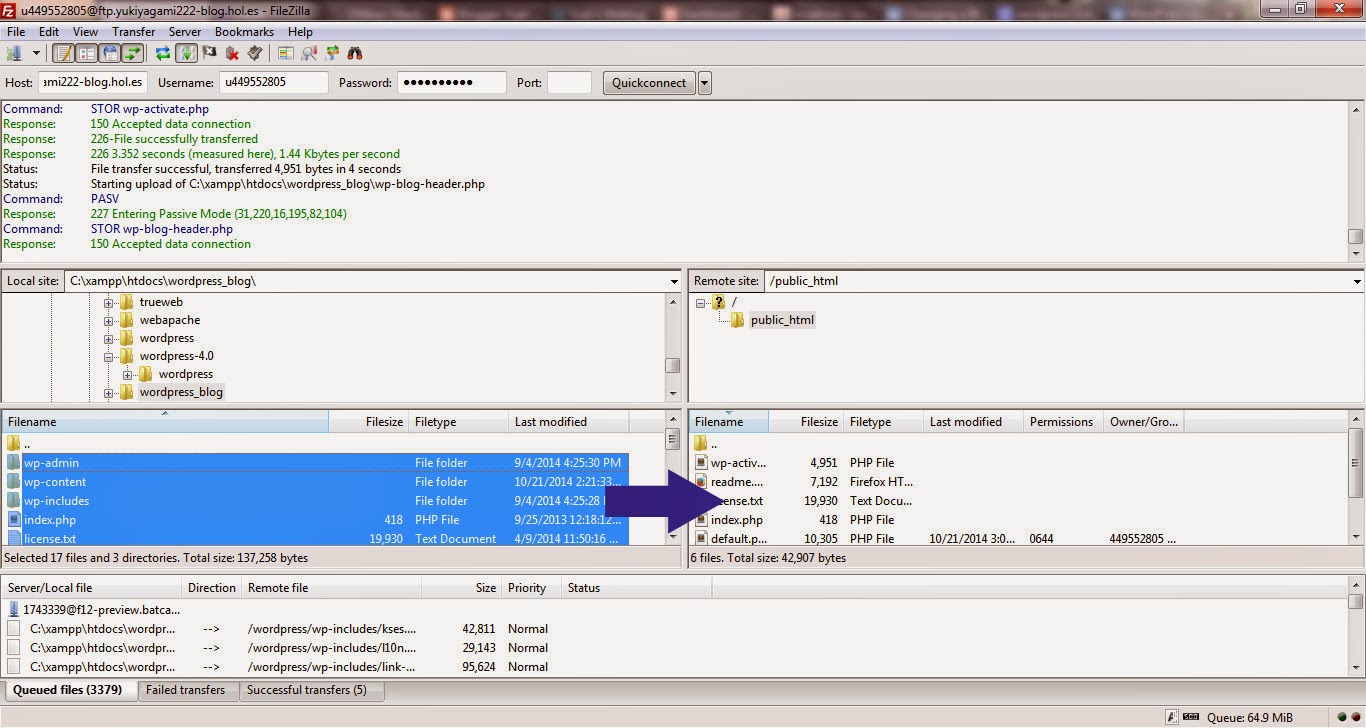This screenshot has width=1366, height=728.
Task: Toggle the transfer queue display
Action: click(x=133, y=53)
